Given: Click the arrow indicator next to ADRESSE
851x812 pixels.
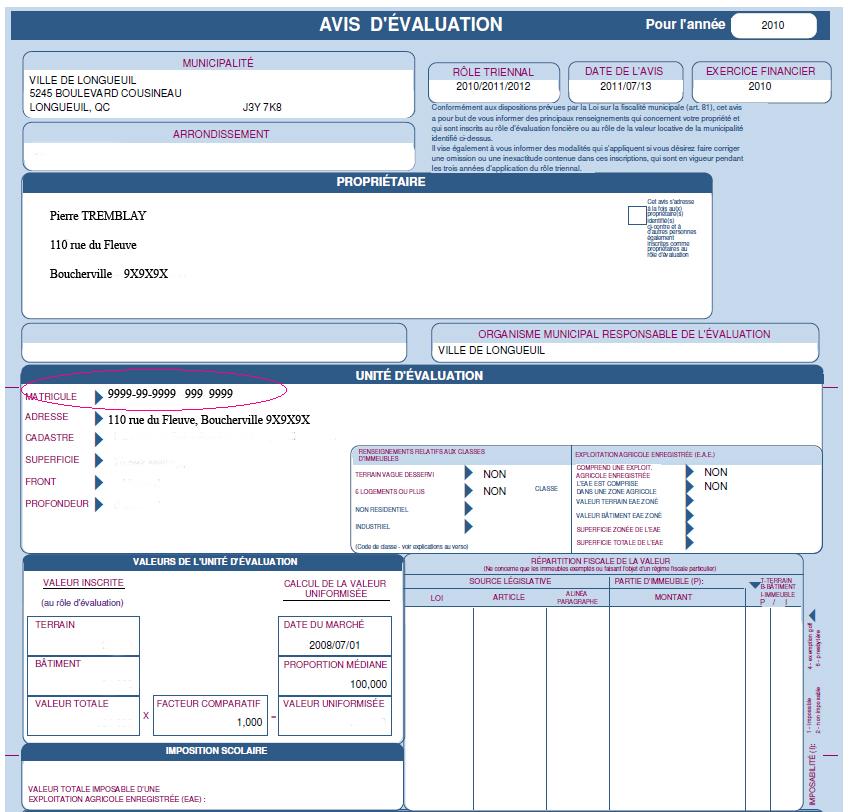Looking at the screenshot, I should pos(101,417).
